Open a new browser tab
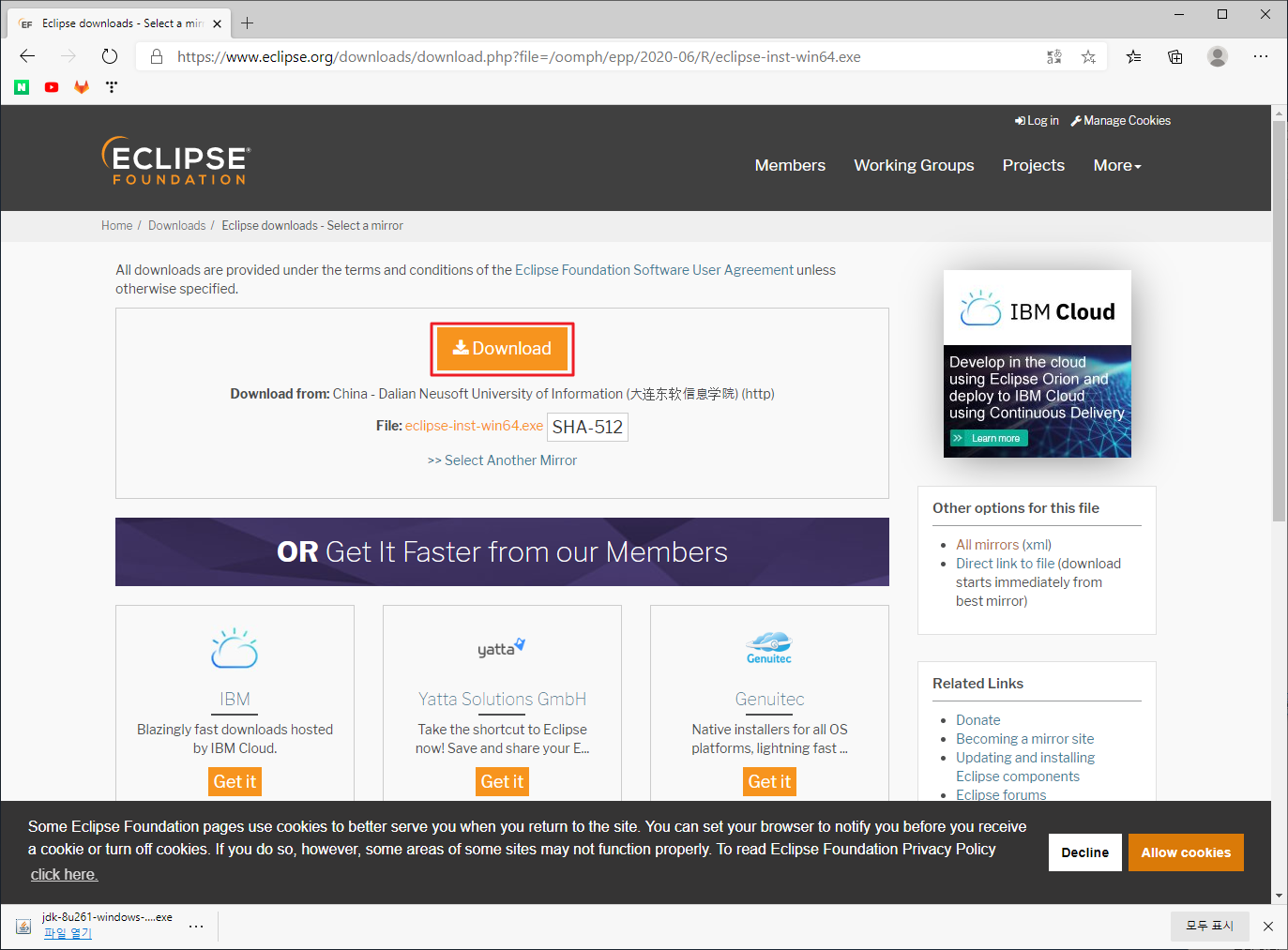Viewport: 1288px width, 950px height. [248, 23]
